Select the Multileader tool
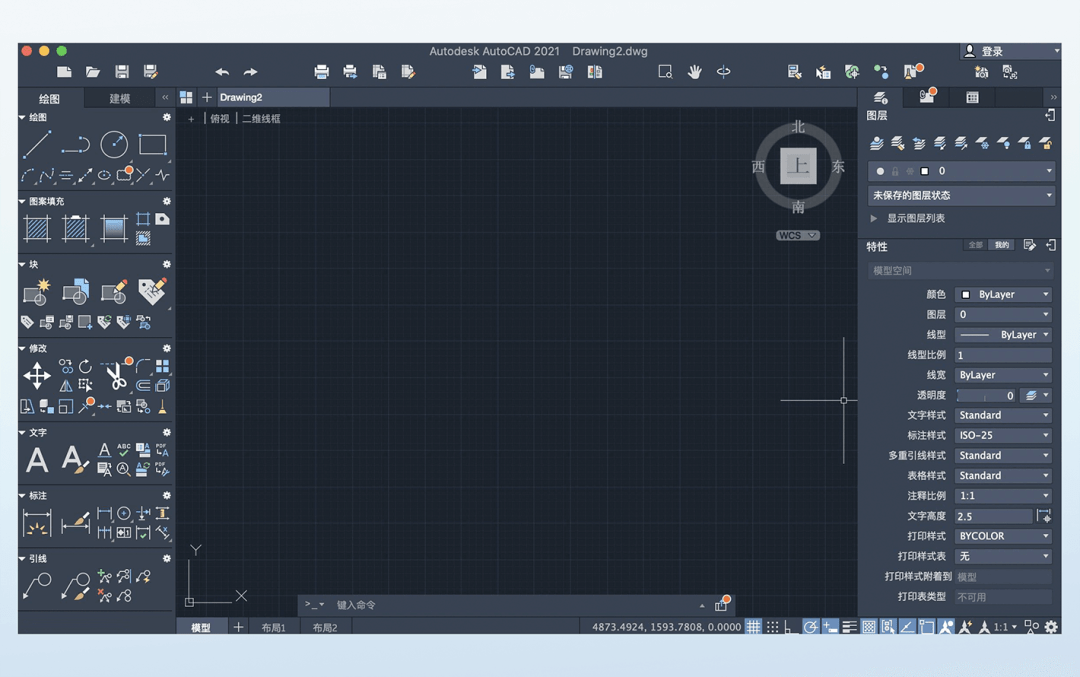Image resolution: width=1080 pixels, height=677 pixels. coord(37,586)
